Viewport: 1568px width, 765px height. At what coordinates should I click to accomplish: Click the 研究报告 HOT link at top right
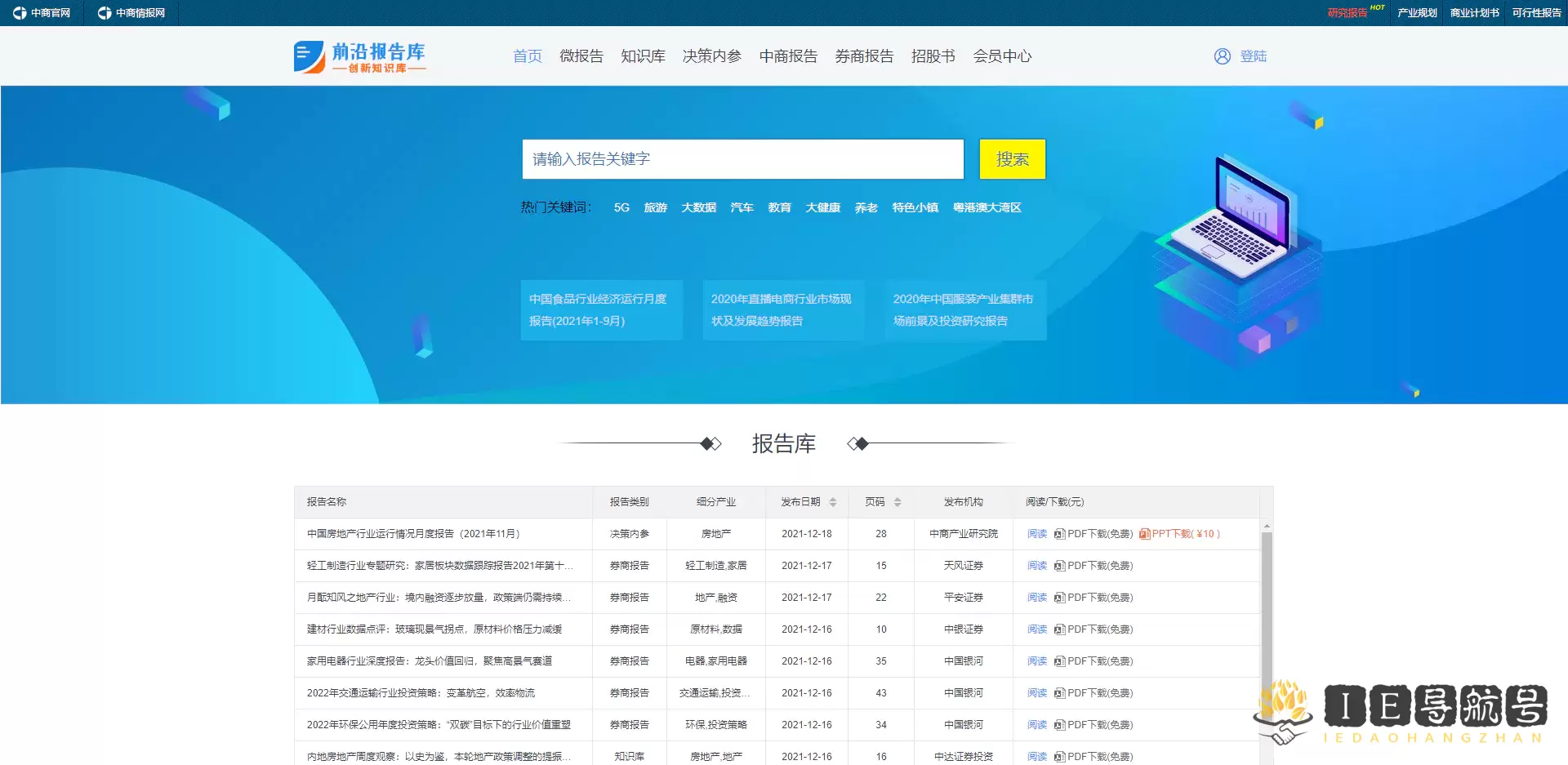tap(1348, 12)
